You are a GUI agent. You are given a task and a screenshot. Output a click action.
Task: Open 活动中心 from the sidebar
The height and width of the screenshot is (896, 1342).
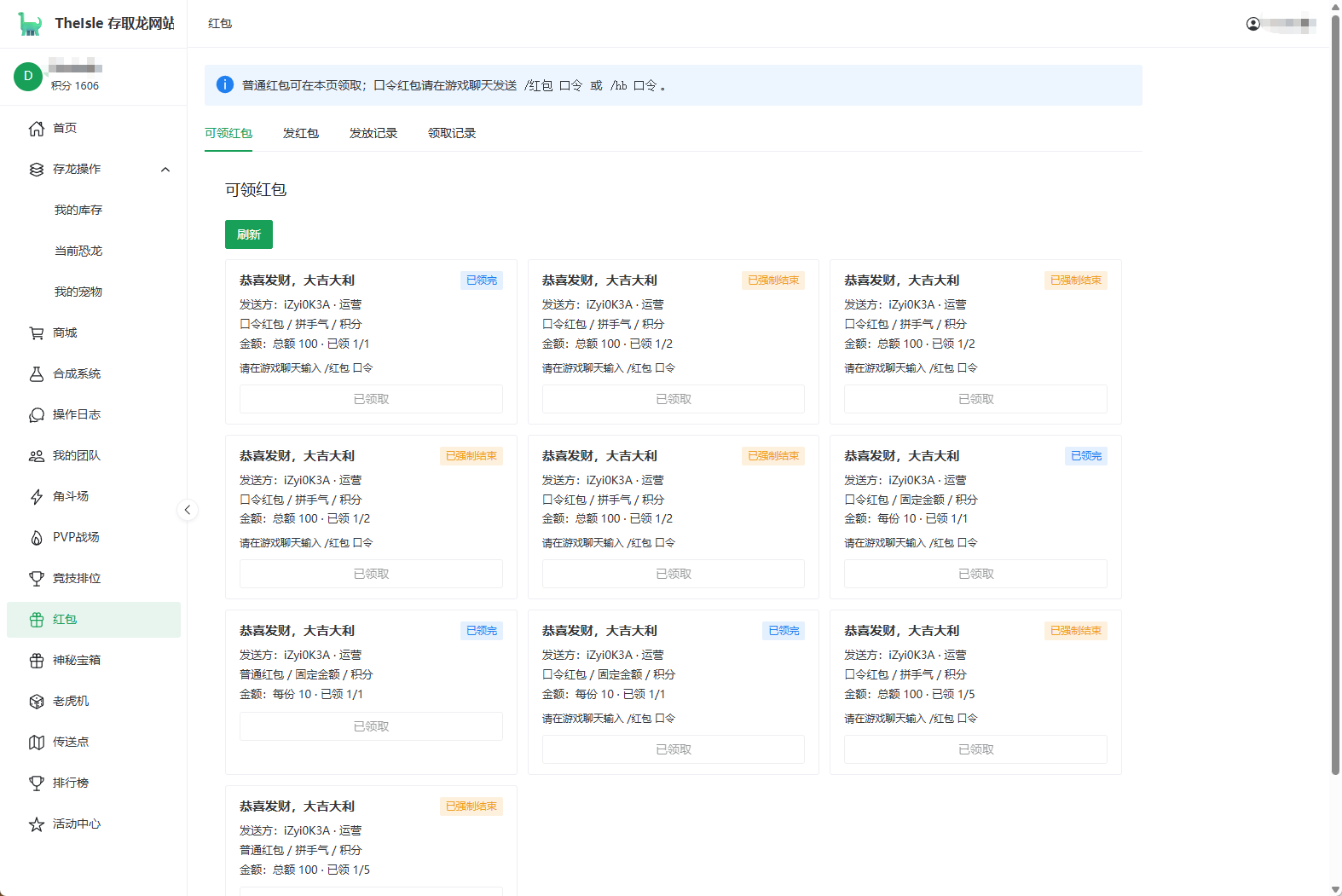tap(94, 824)
